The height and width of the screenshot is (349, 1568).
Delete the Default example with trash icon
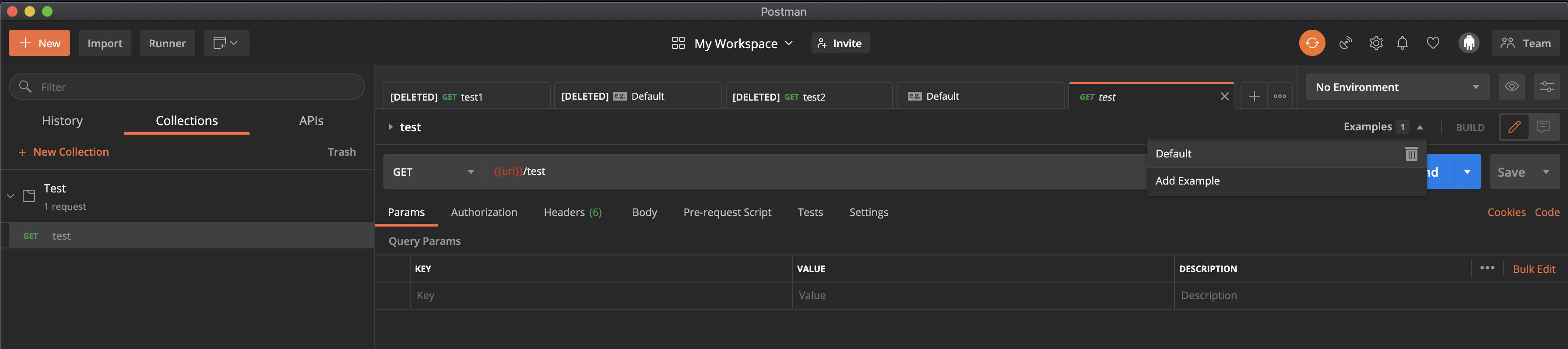[1411, 154]
